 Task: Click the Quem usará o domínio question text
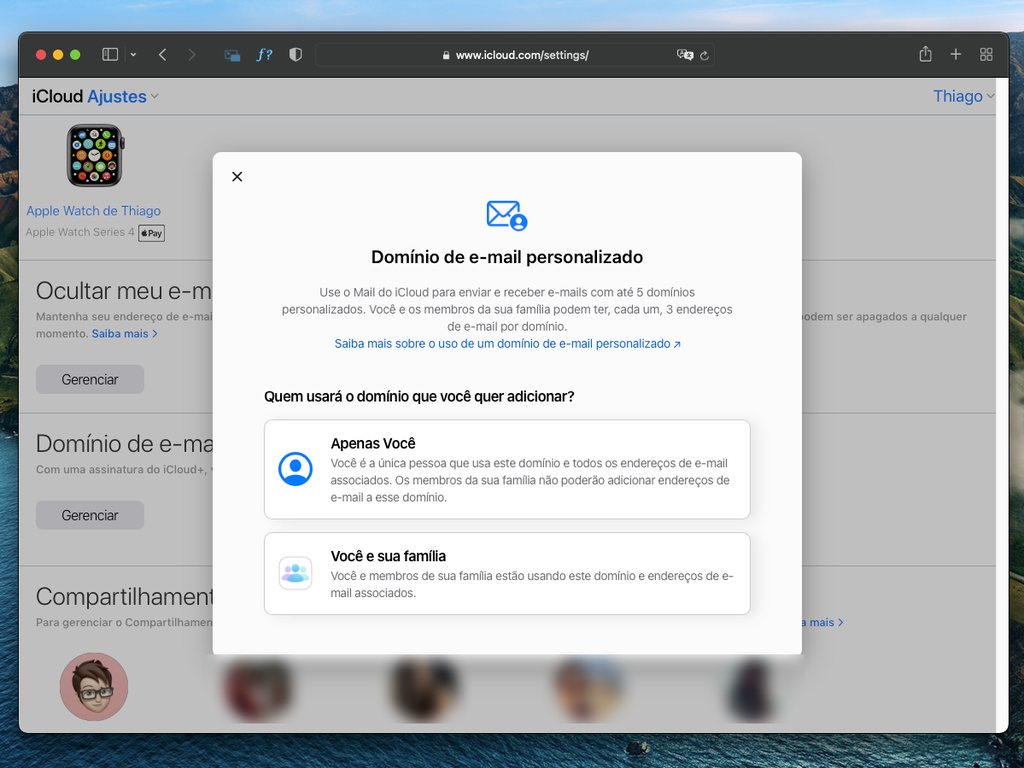(419, 396)
